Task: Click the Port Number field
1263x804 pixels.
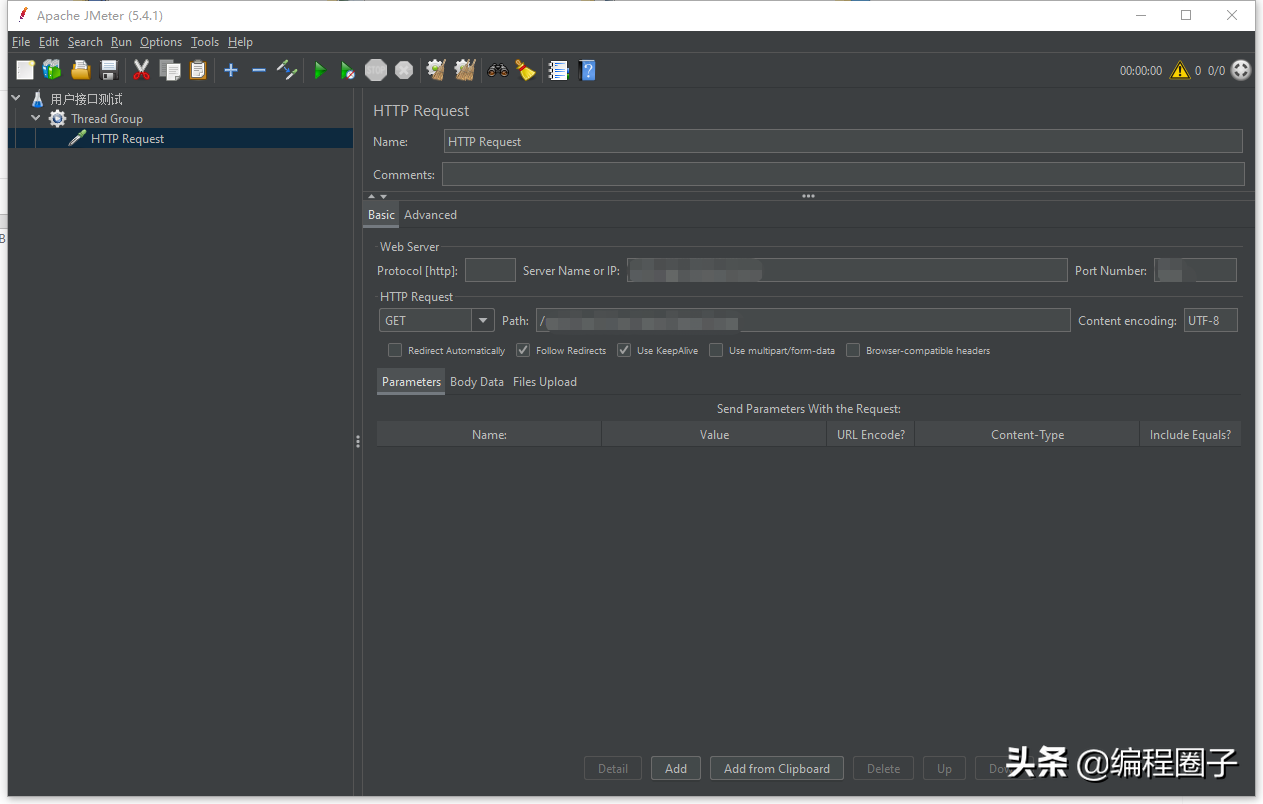Action: tap(1195, 270)
